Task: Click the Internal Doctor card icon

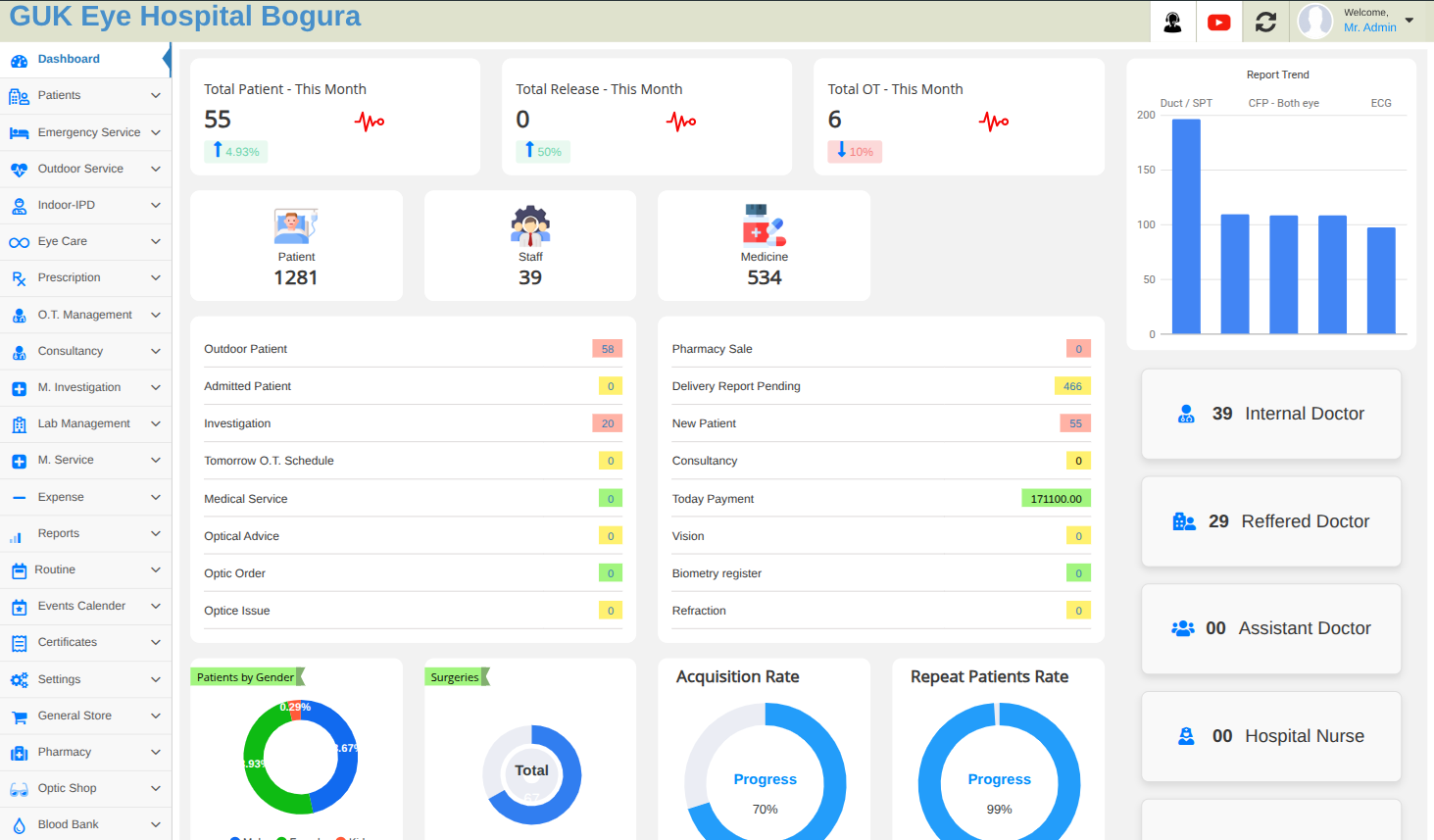Action: 1186,414
